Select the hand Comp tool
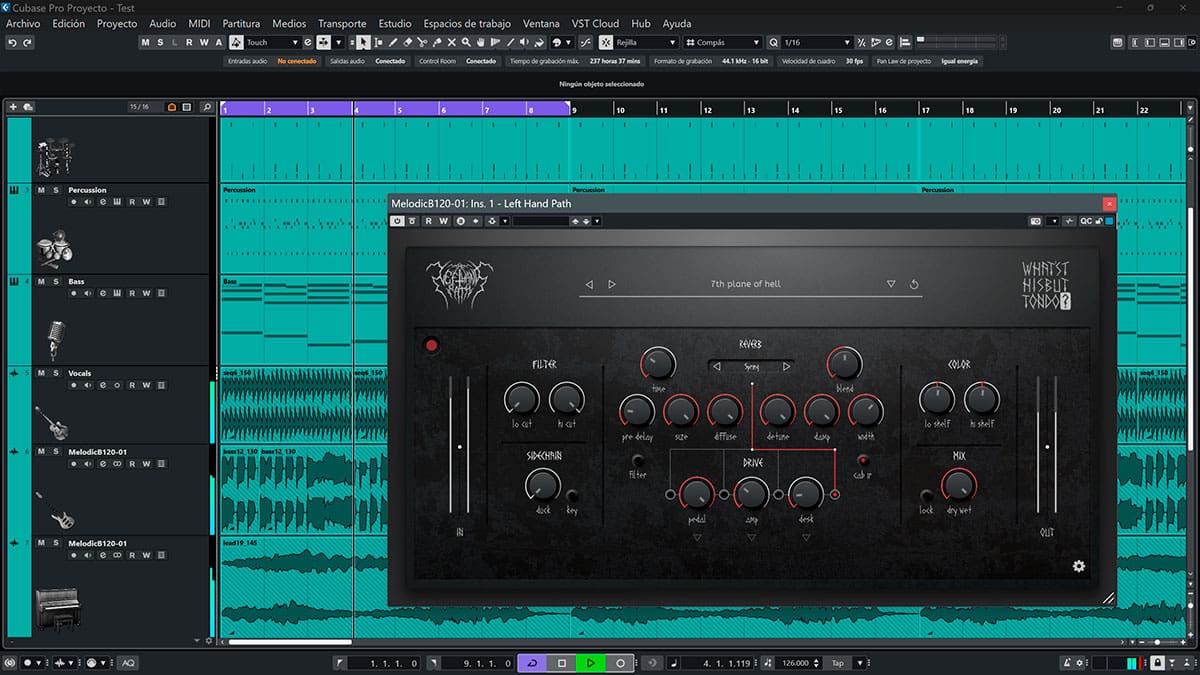Image resolution: width=1200 pixels, height=675 pixels. click(481, 43)
